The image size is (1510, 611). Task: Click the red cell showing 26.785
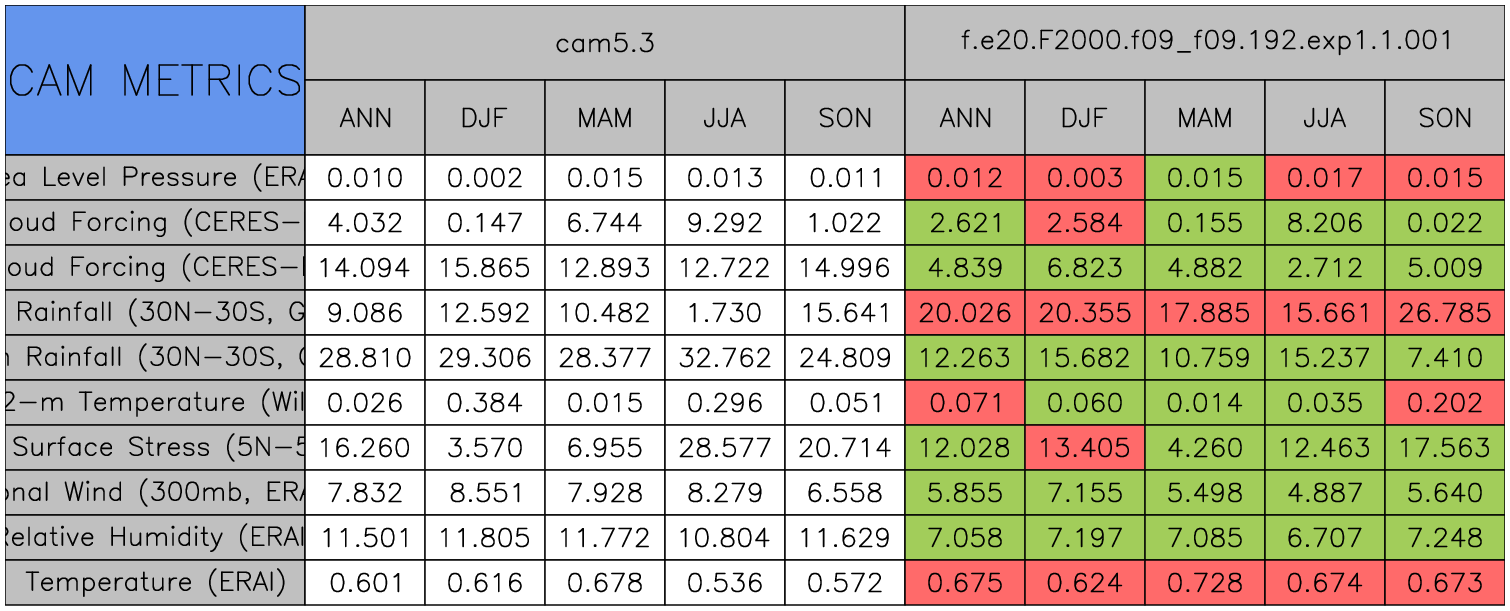(1444, 313)
